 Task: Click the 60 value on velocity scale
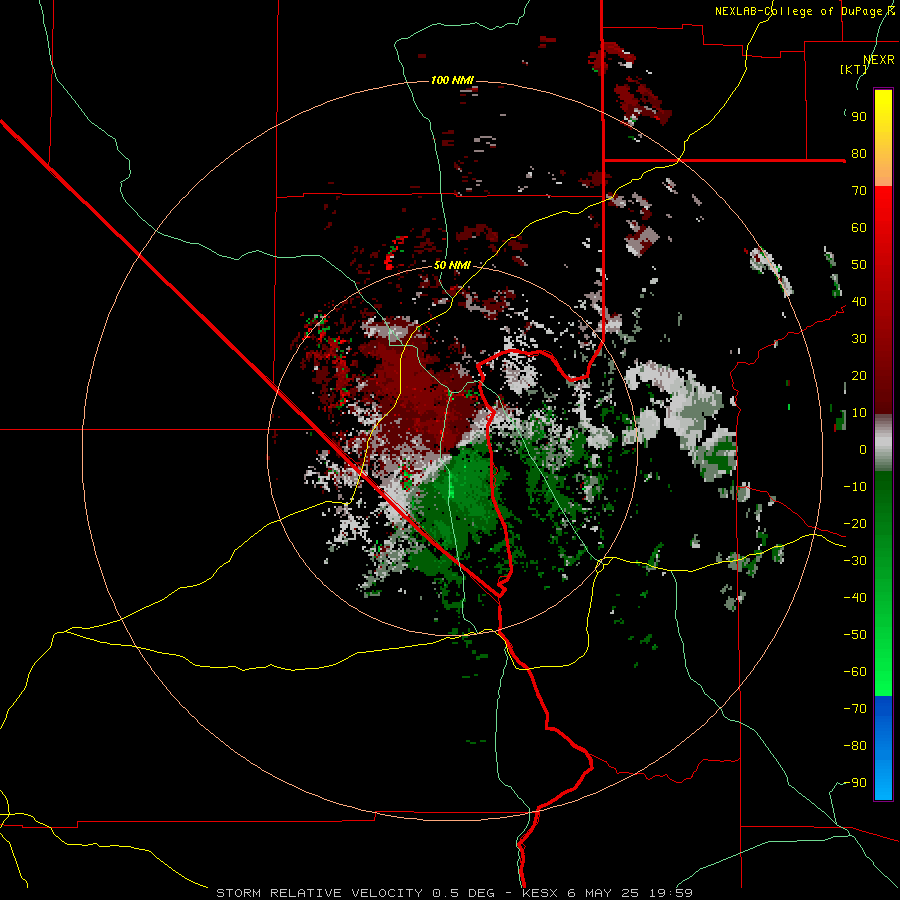click(x=859, y=228)
